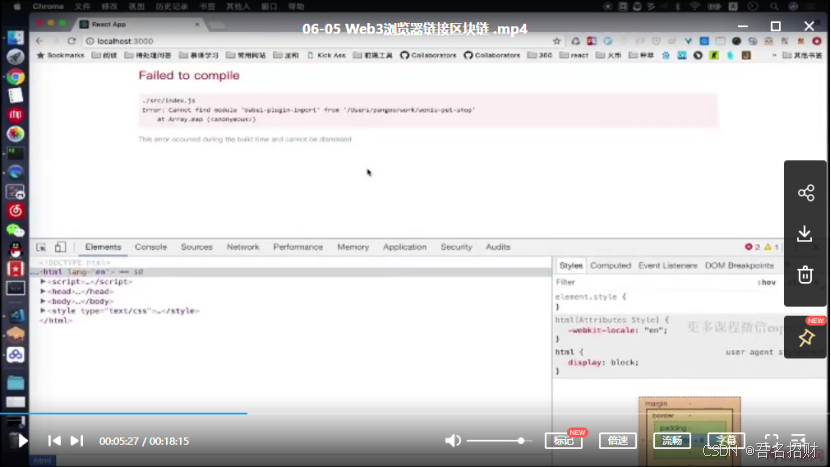Screen dimensions: 831x467
Task: Expand the style node in DOM tree
Action: pyautogui.click(x=43, y=311)
